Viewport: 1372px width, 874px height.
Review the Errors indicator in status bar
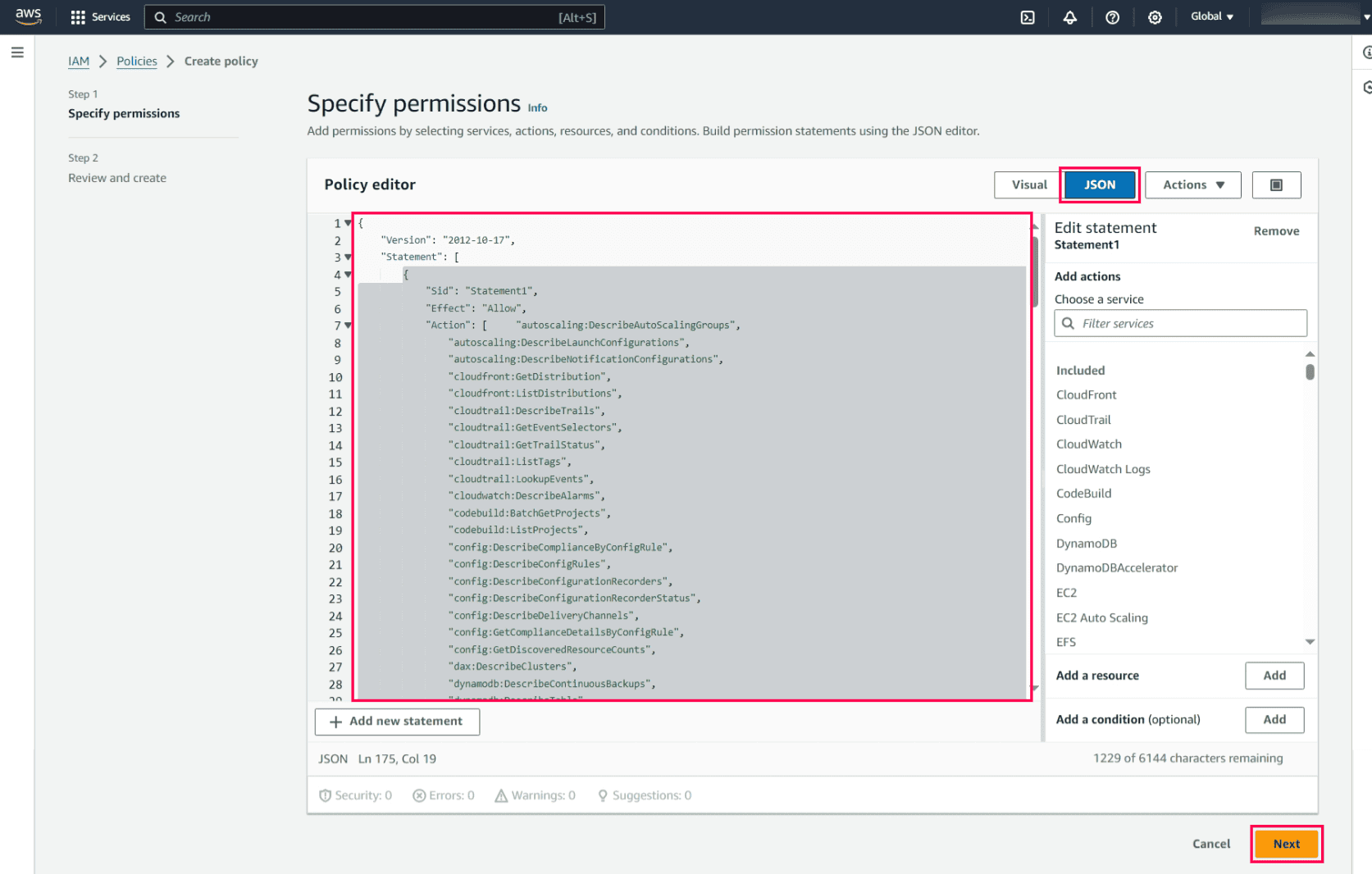click(443, 794)
